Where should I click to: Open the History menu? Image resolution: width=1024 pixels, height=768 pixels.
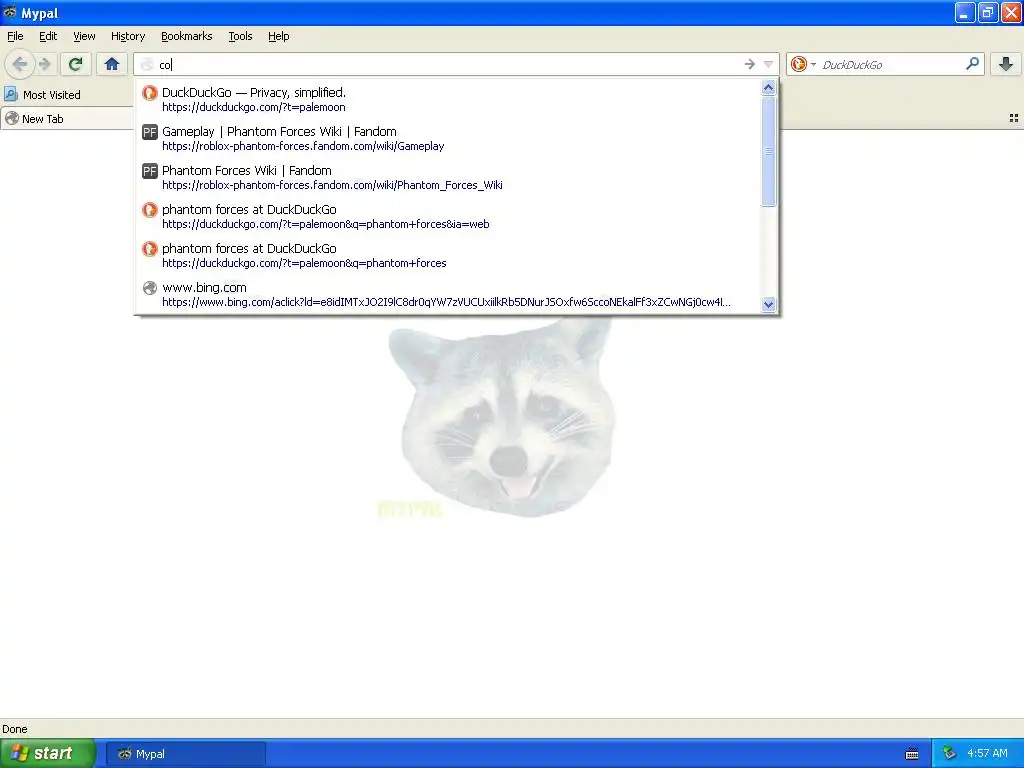pos(127,36)
